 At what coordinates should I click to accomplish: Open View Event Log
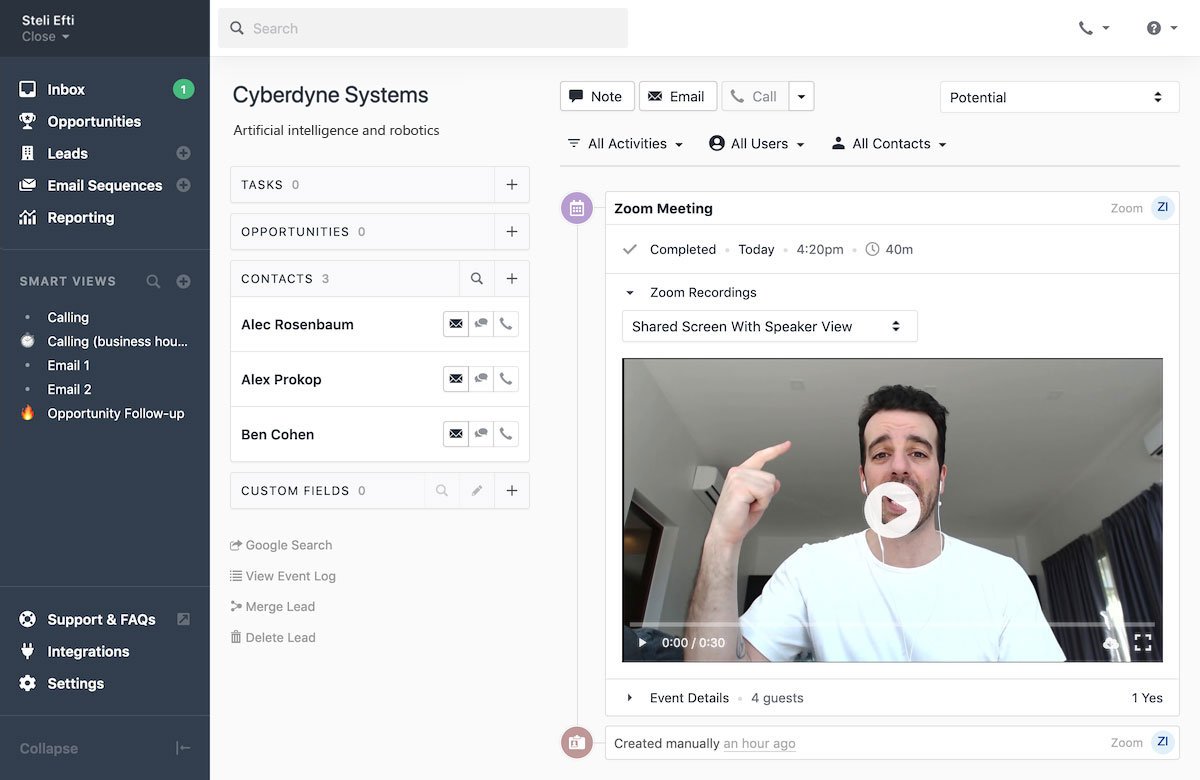(283, 576)
